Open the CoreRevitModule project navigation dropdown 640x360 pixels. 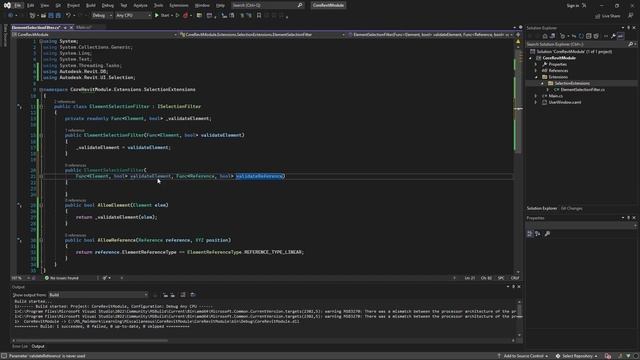95,35
